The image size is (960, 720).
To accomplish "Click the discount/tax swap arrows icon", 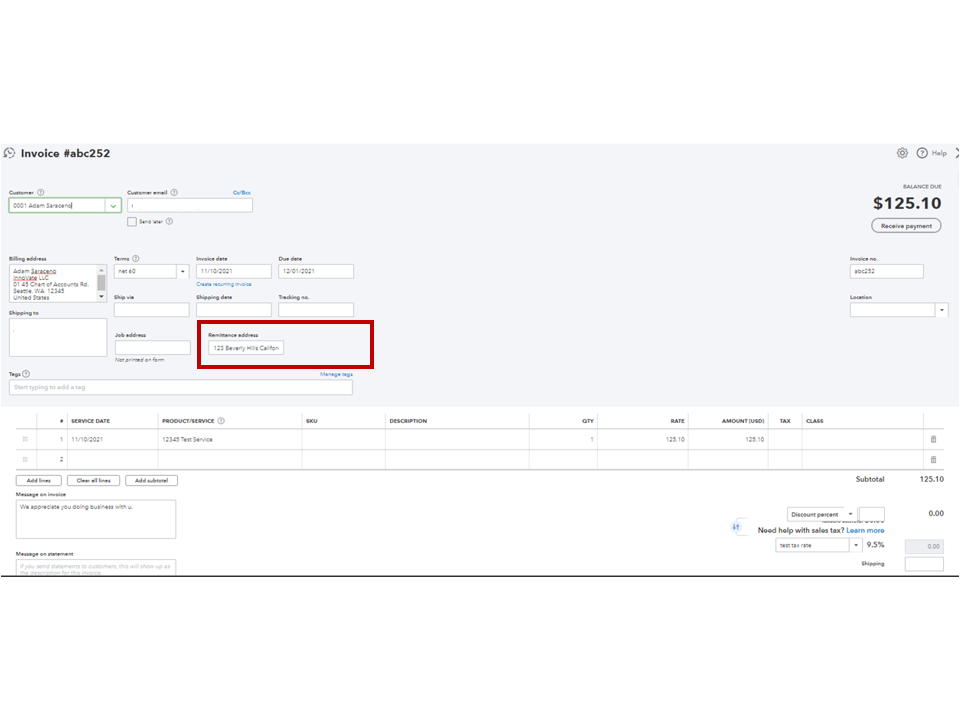I will click(736, 527).
